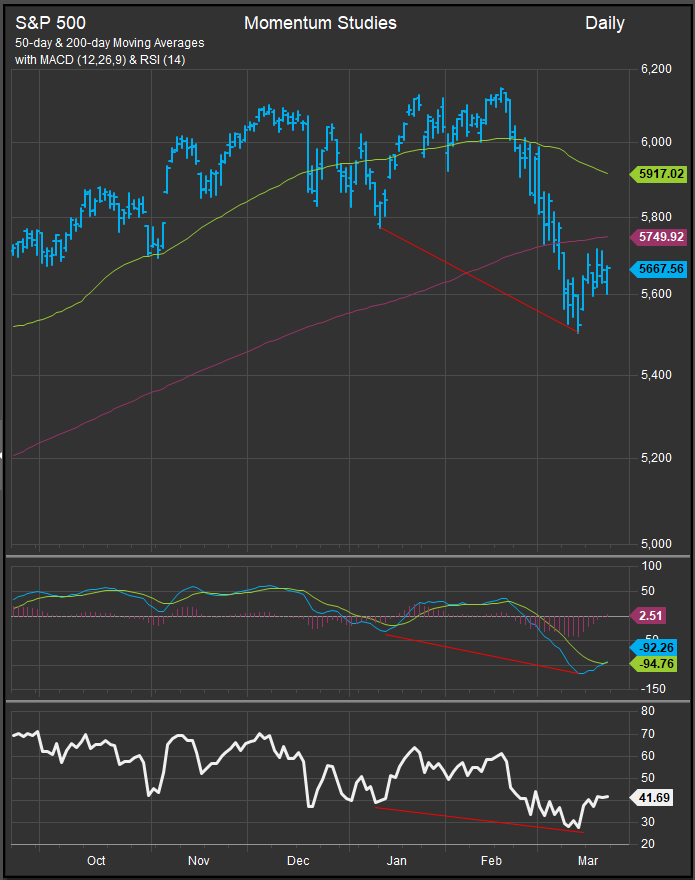Click the Oct date axis label
The height and width of the screenshot is (880, 695).
(x=96, y=861)
